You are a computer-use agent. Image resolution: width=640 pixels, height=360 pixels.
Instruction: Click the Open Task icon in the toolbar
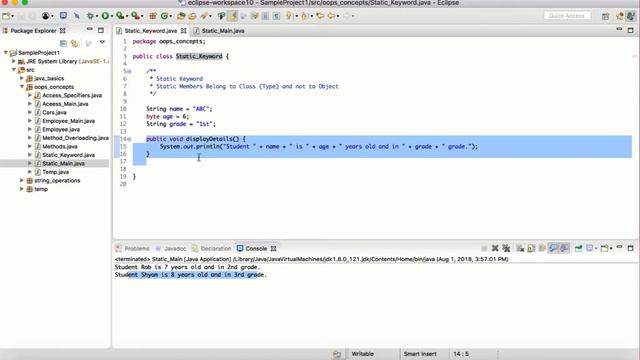[192, 16]
